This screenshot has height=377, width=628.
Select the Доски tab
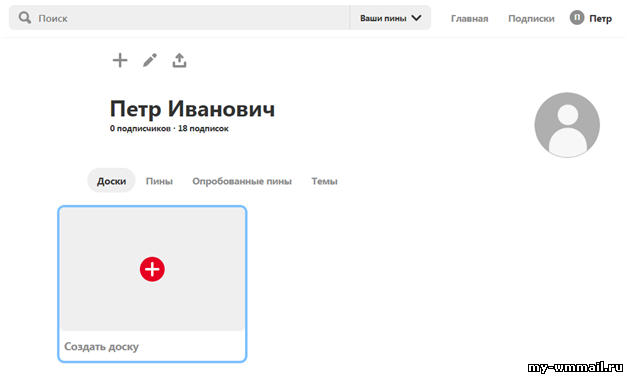click(x=111, y=181)
